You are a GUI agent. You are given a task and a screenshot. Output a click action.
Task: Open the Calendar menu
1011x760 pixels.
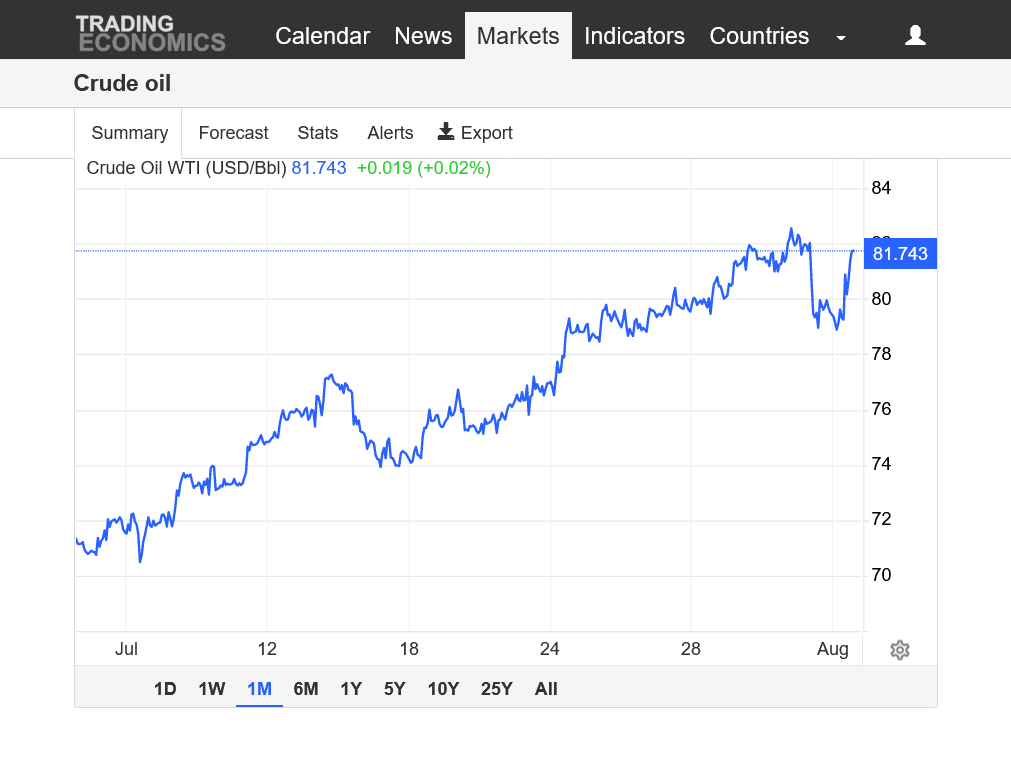click(x=322, y=36)
